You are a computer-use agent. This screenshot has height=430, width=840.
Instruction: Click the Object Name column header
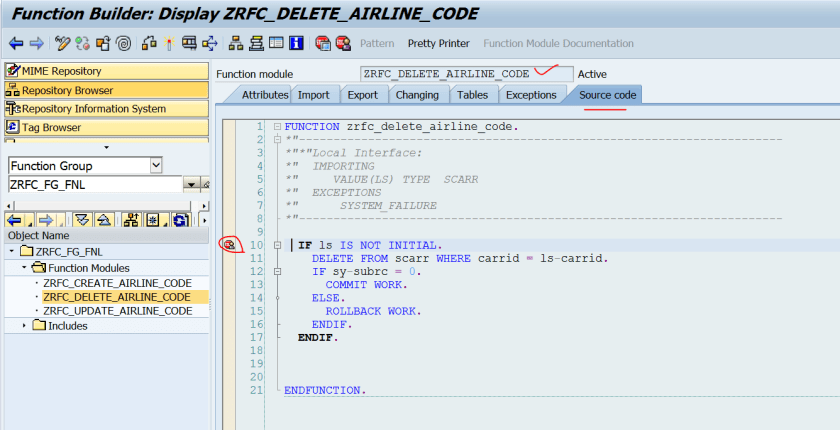tap(107, 235)
